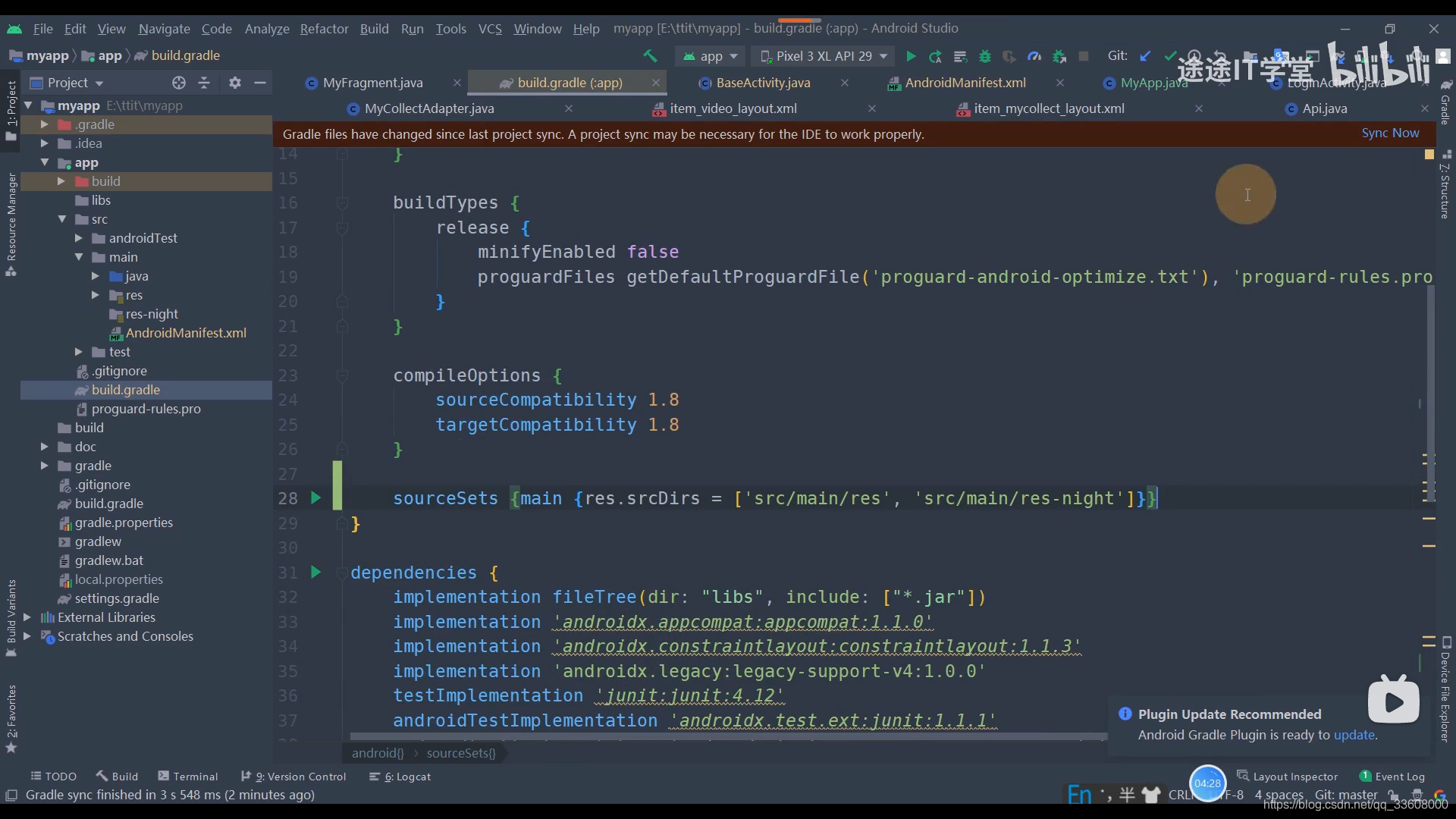The image size is (1456, 819).
Task: Open the app run configuration dropdown
Action: pos(710,56)
